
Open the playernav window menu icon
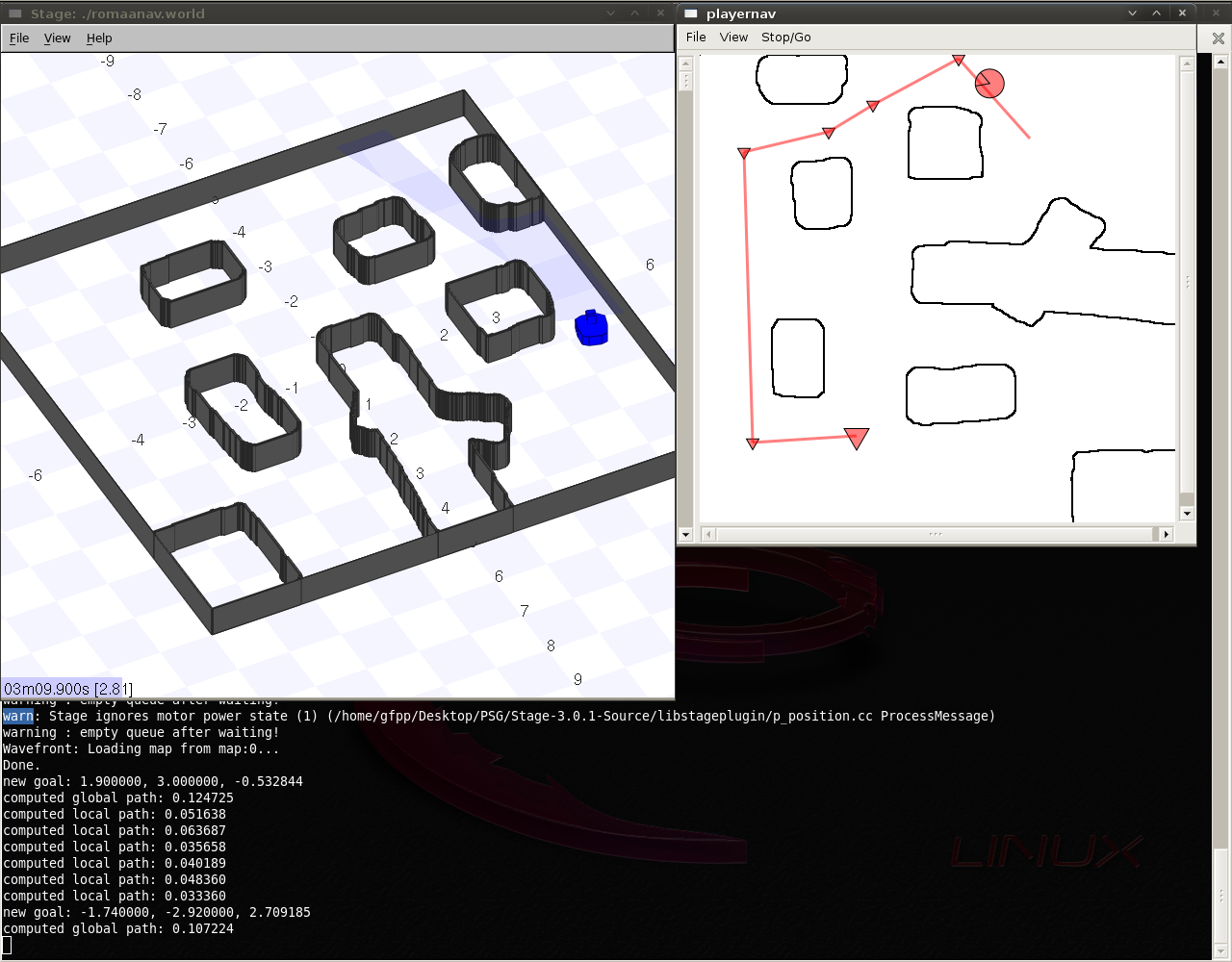point(690,13)
